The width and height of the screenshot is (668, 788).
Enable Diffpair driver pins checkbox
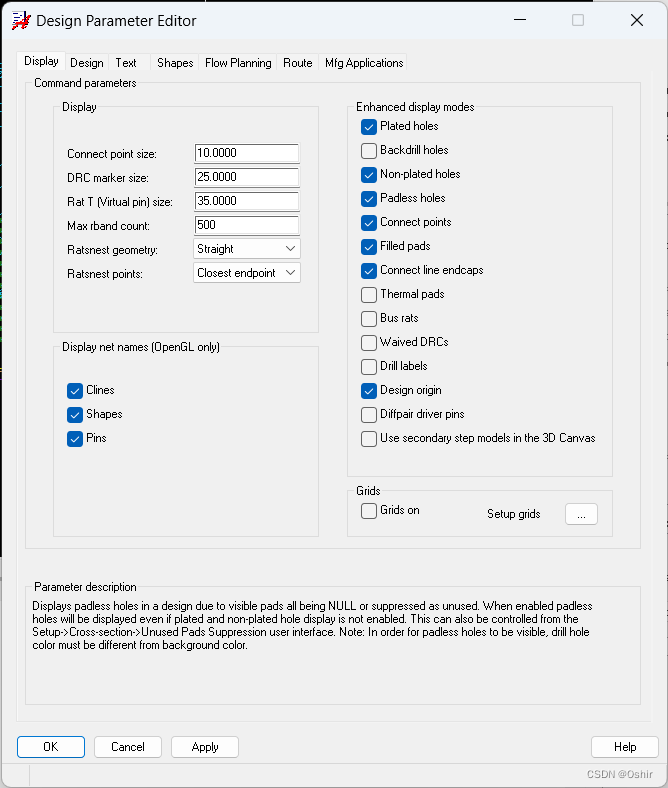coord(369,414)
